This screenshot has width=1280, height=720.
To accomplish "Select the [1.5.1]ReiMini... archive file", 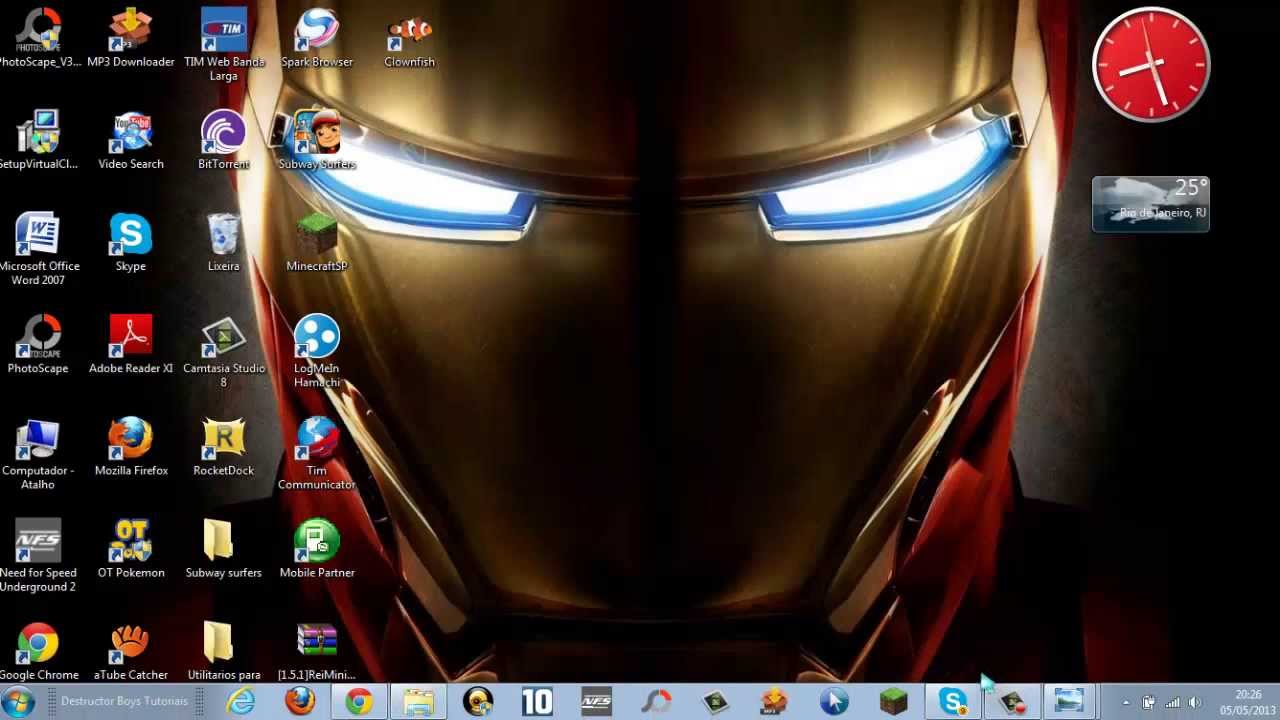I will pyautogui.click(x=317, y=652).
